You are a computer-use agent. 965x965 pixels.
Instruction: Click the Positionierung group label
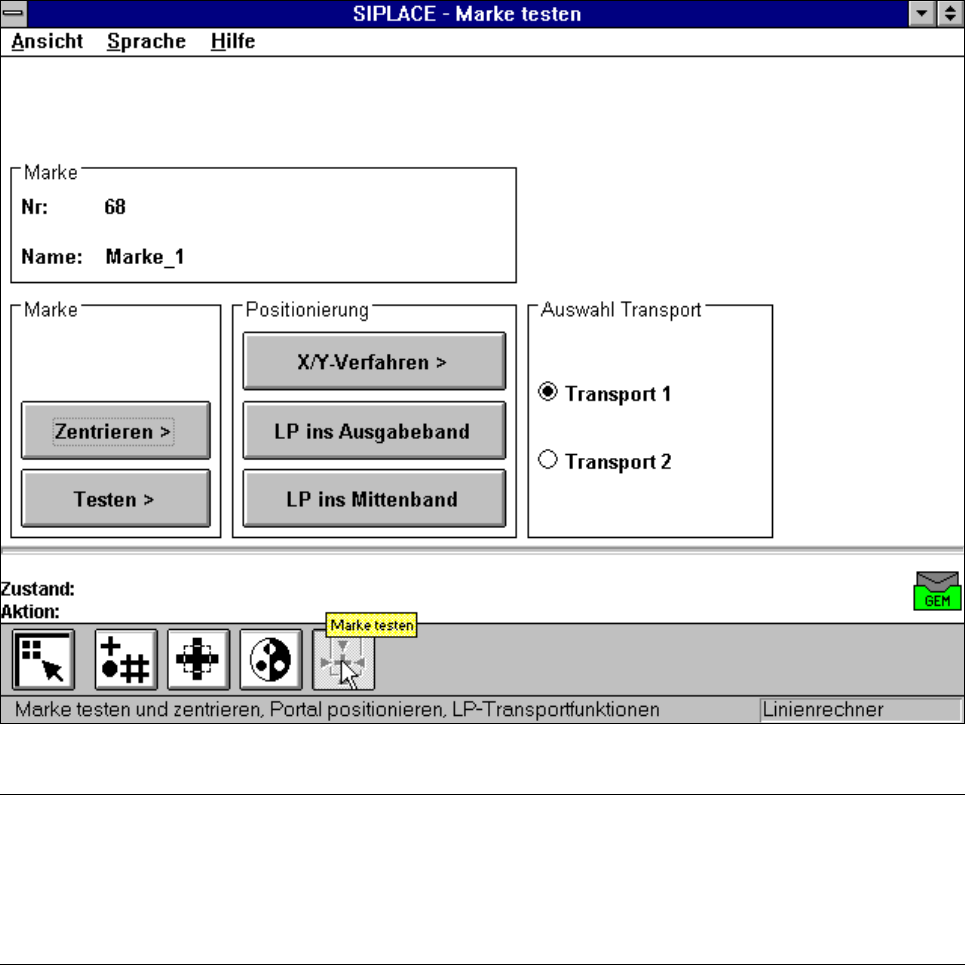click(307, 310)
